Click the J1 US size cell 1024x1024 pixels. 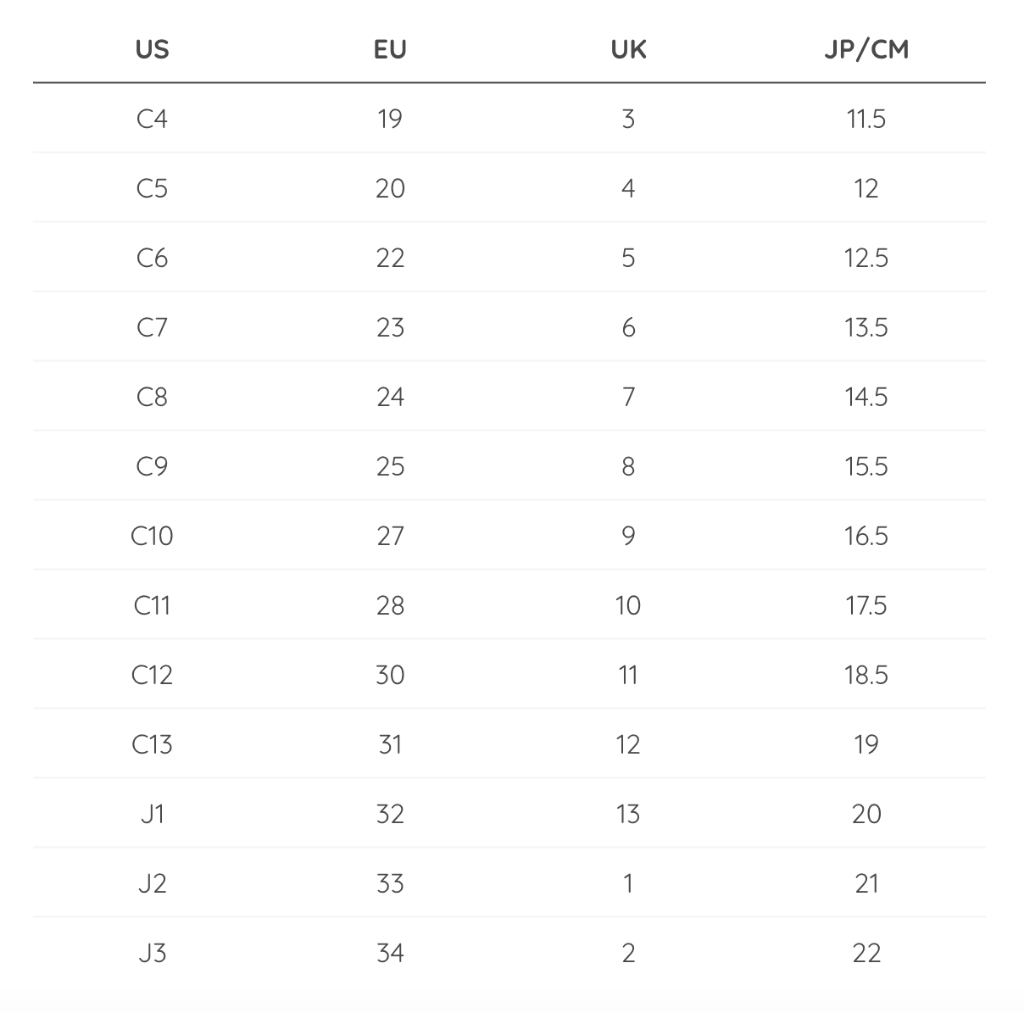[152, 814]
